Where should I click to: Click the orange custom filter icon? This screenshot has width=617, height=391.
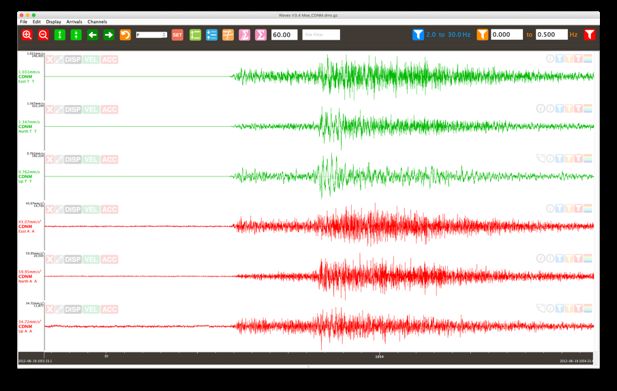pyautogui.click(x=482, y=35)
